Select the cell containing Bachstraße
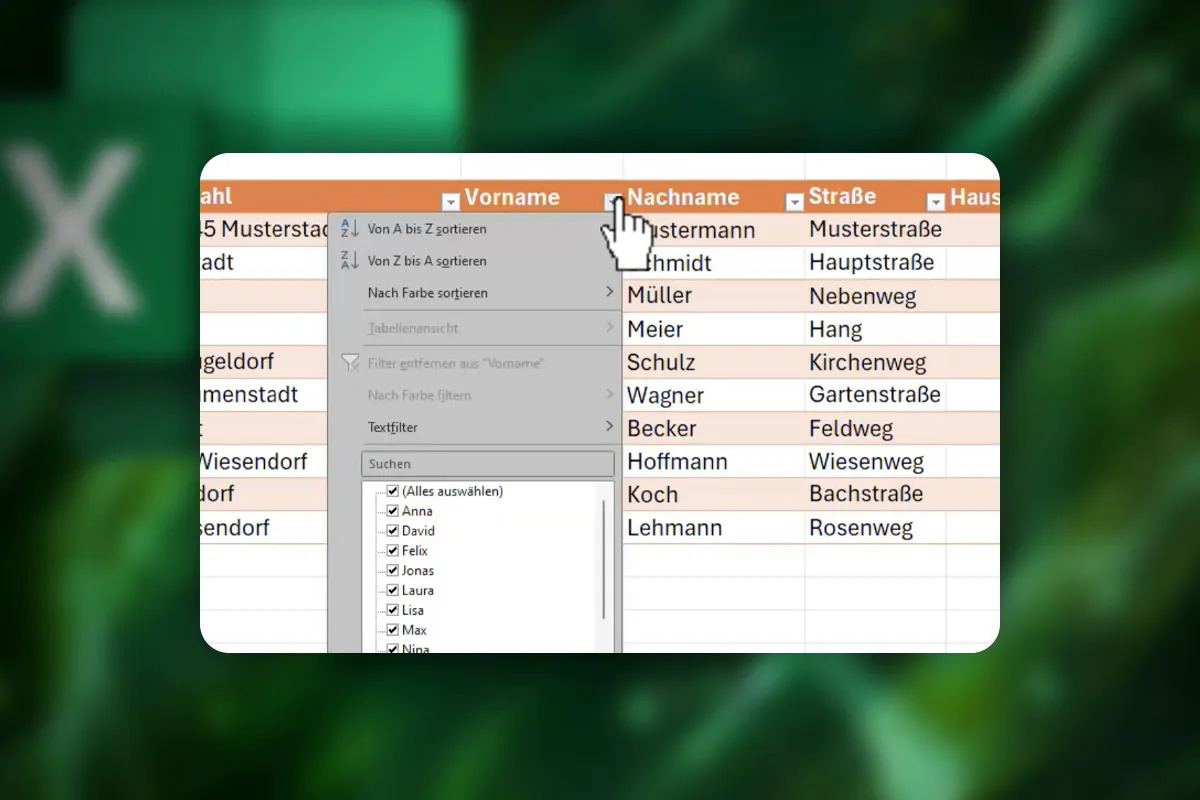 876,494
